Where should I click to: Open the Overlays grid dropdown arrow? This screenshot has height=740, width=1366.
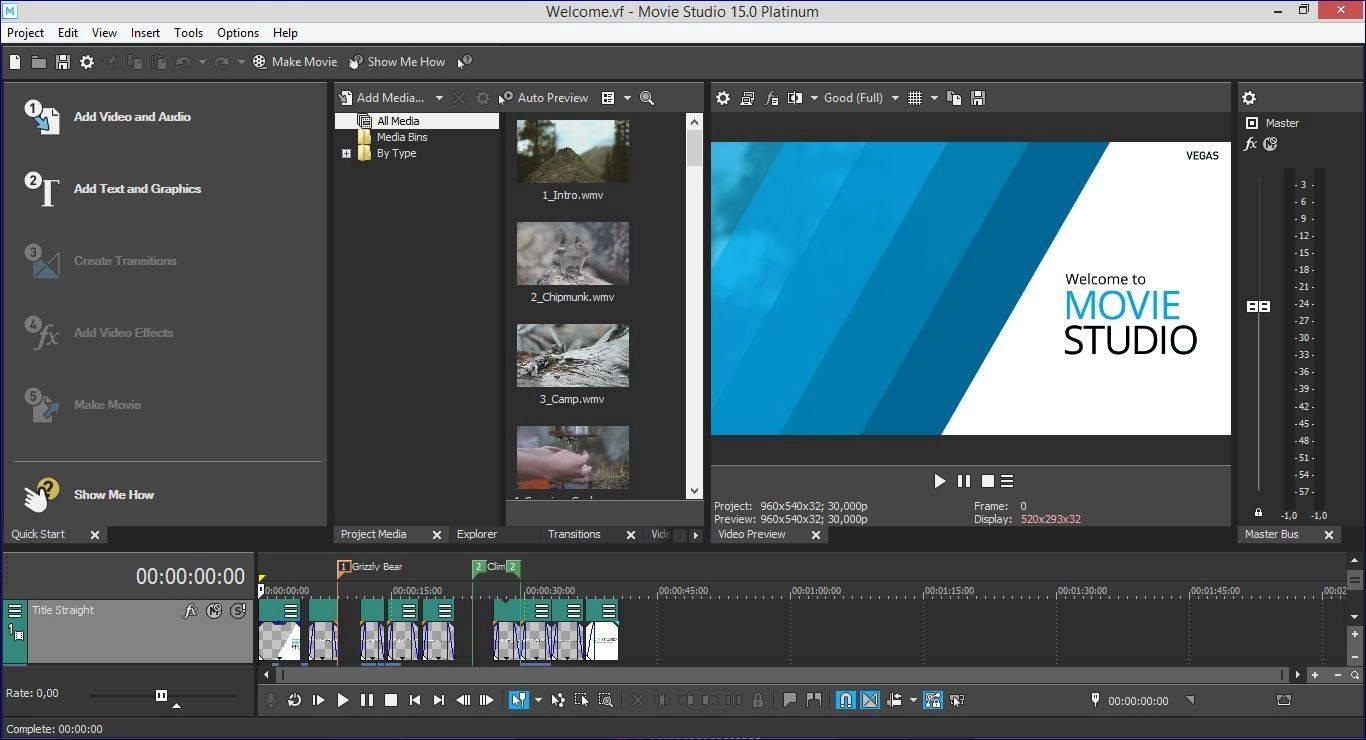[934, 98]
